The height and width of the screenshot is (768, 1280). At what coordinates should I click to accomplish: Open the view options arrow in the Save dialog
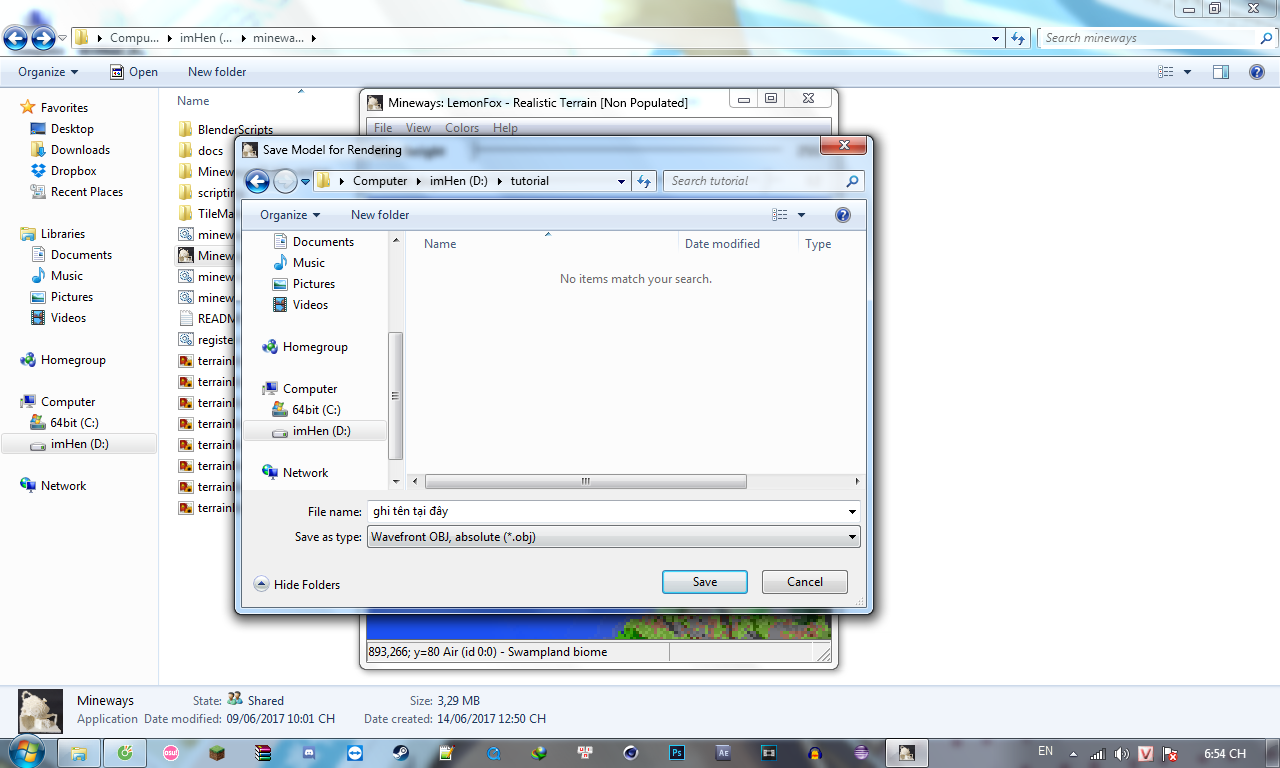point(801,215)
